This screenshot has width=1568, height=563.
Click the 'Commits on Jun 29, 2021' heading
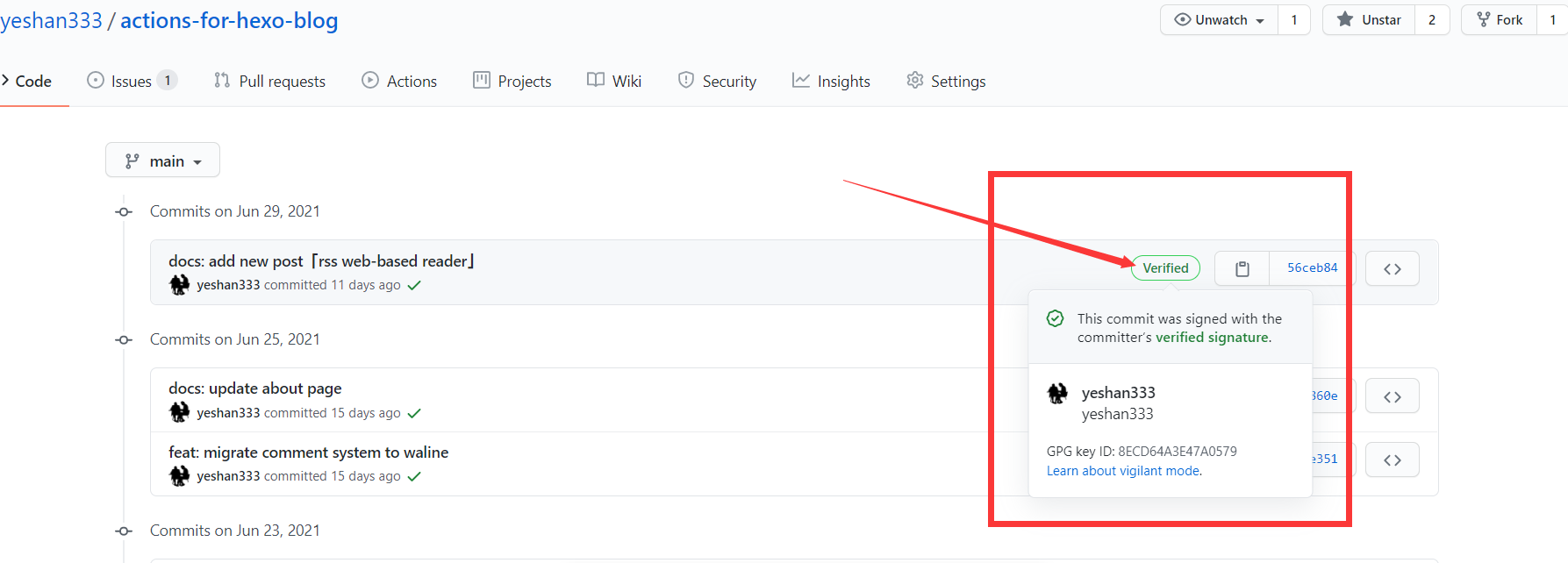coord(235,211)
